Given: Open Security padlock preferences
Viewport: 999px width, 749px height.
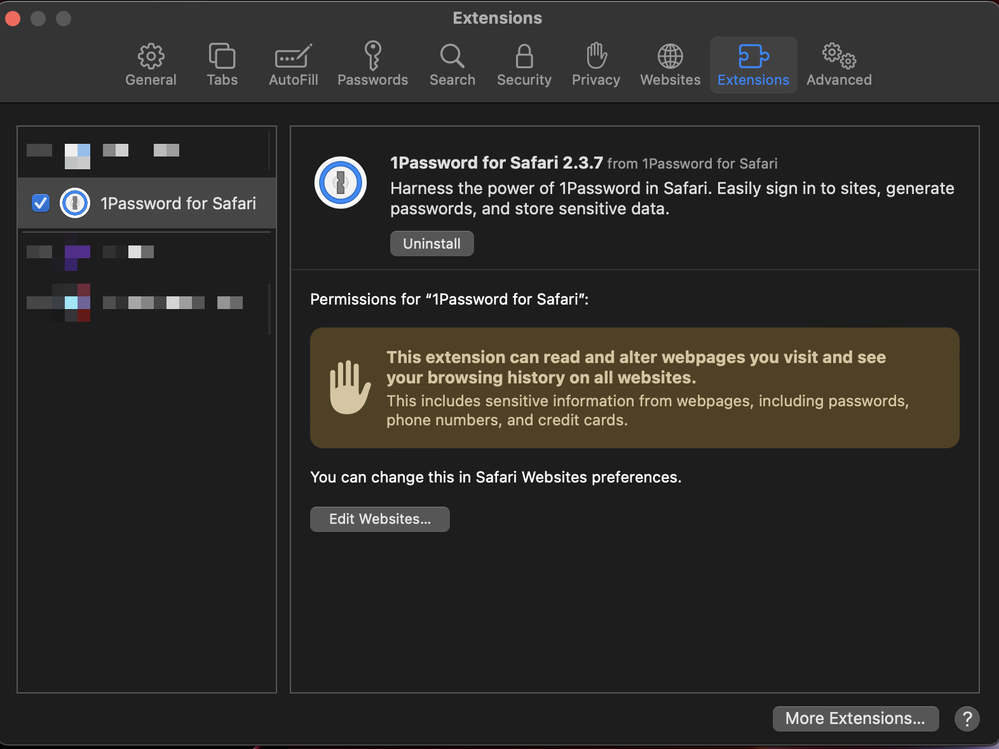Looking at the screenshot, I should (524, 65).
